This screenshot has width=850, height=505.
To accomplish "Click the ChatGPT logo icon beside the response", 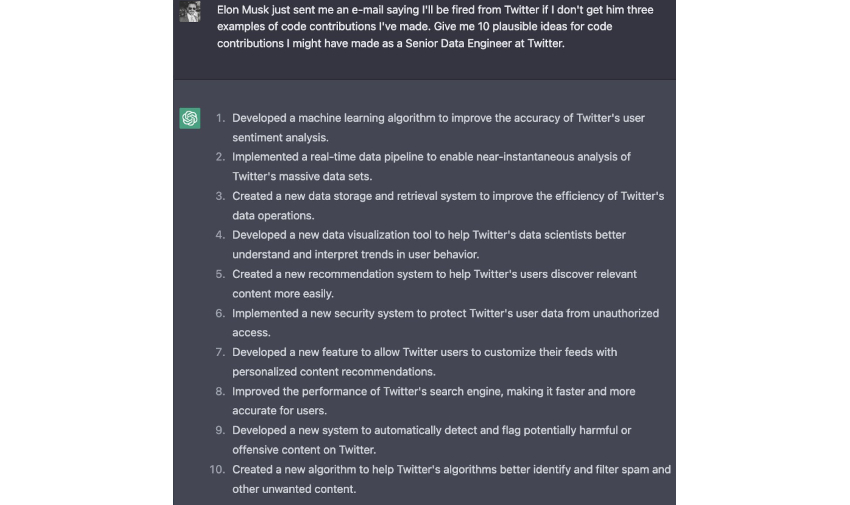I will point(190,118).
